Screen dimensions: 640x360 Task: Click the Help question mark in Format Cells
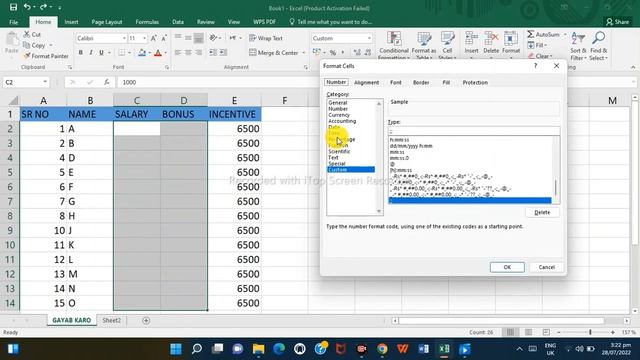pos(536,66)
